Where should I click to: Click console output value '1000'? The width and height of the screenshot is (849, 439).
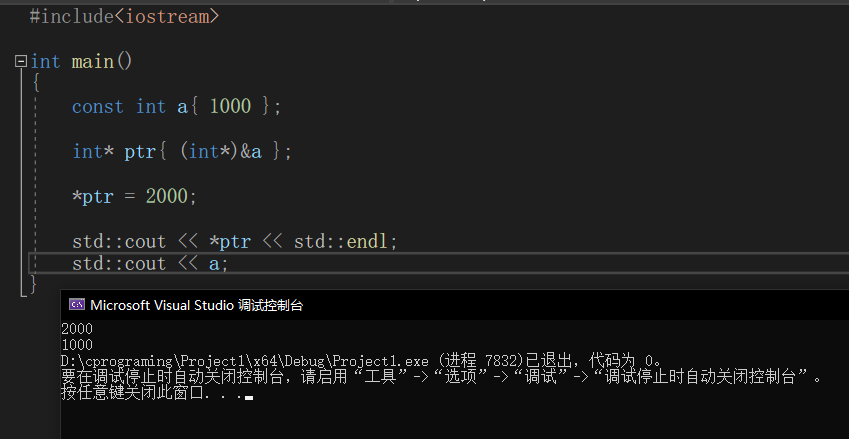click(77, 345)
